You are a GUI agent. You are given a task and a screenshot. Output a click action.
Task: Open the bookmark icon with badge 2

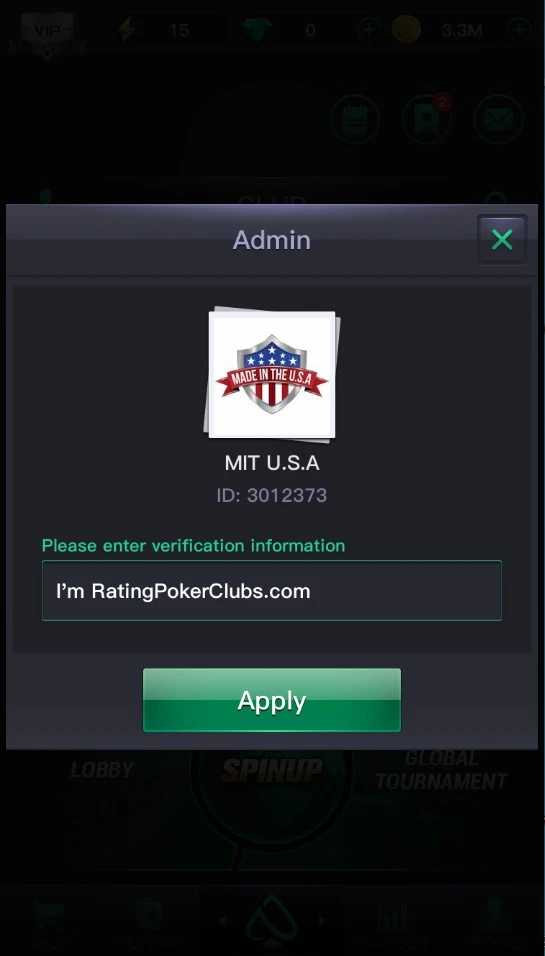pos(427,120)
